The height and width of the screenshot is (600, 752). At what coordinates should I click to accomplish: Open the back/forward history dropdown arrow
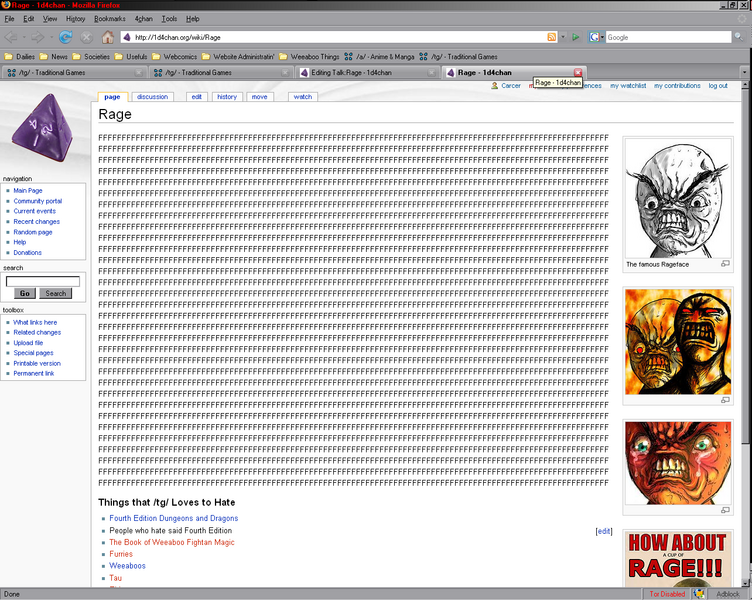pyautogui.click(x=51, y=37)
